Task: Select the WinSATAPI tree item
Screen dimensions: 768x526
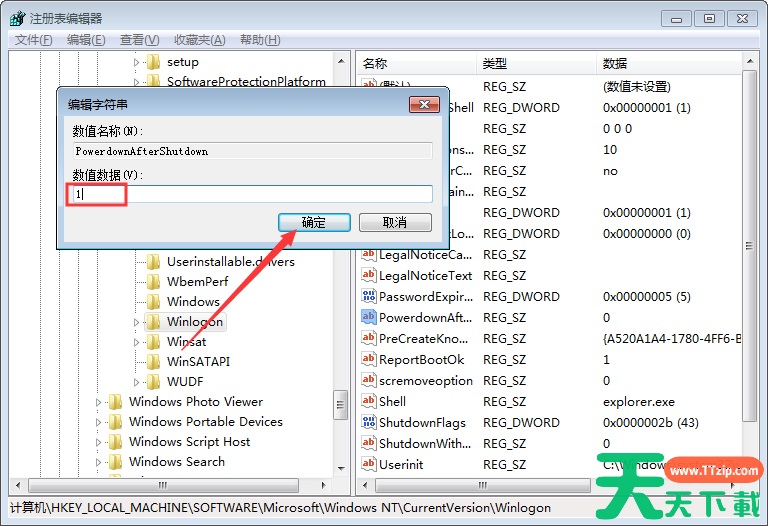Action: click(198, 362)
